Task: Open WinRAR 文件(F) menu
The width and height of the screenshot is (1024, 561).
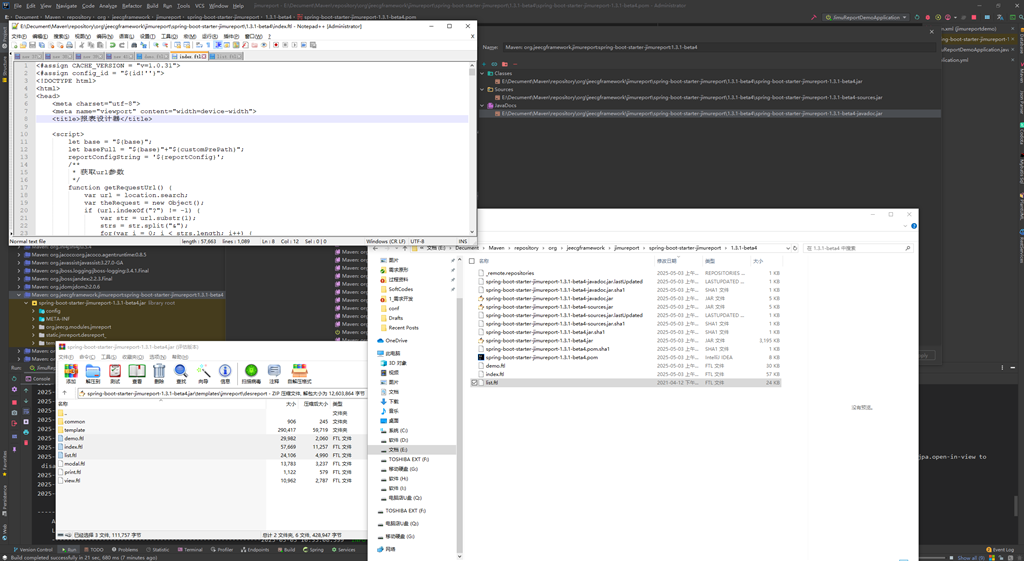Action: (66, 357)
